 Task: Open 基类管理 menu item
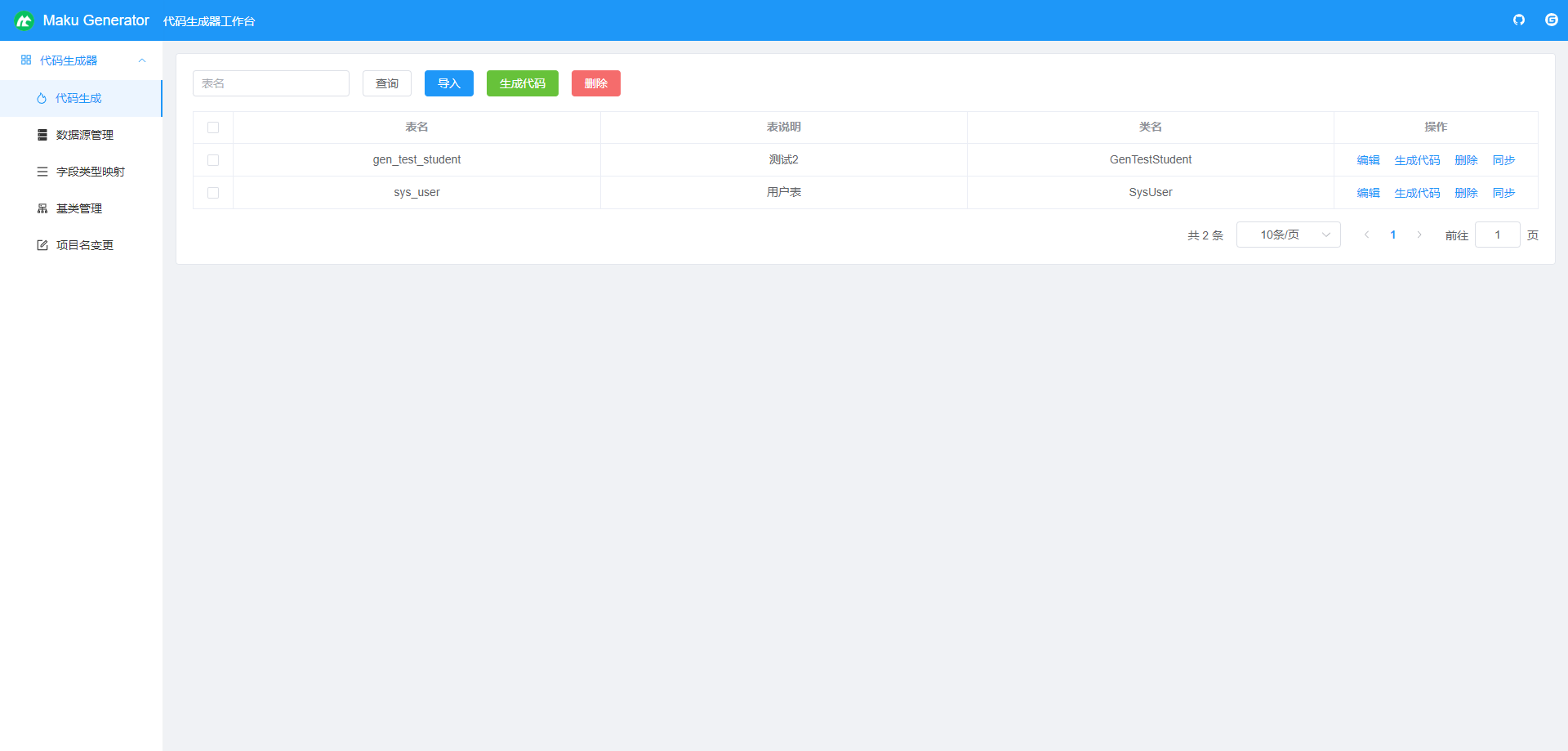point(81,208)
